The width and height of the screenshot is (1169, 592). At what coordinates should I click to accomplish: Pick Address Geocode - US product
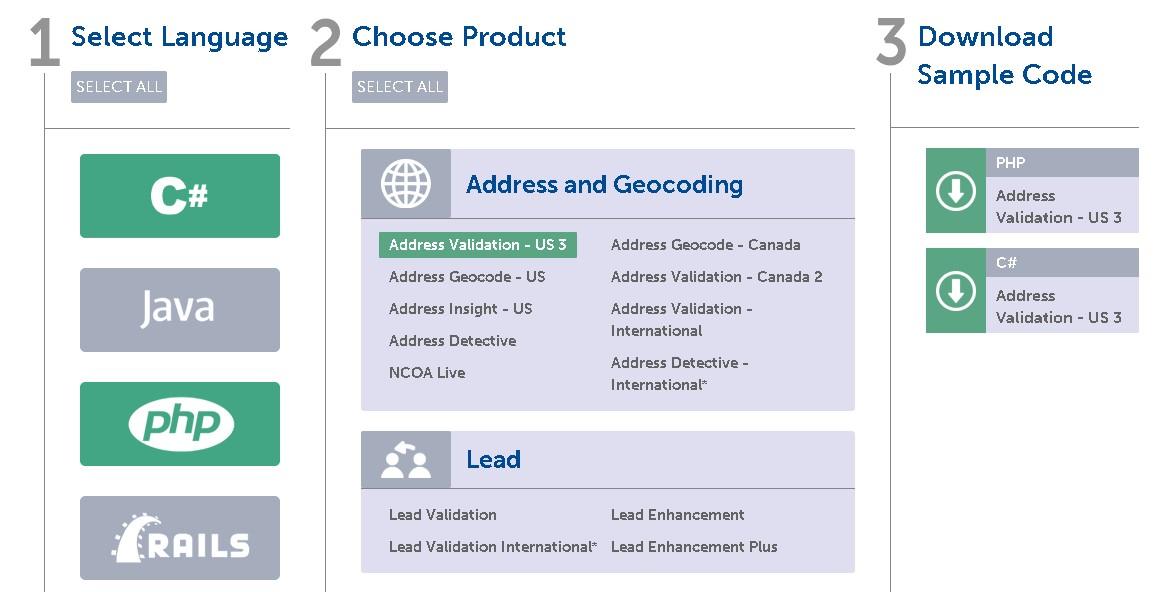(467, 277)
